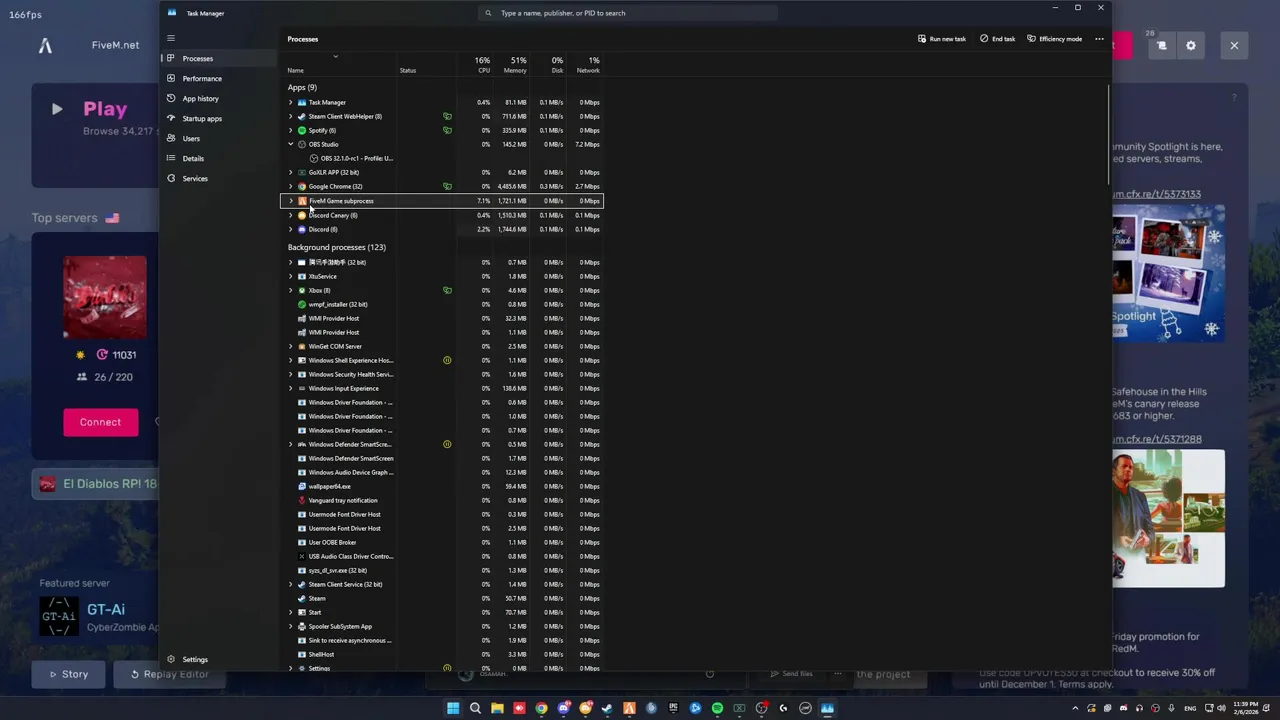1280x720 pixels.
Task: Click El Diablos RPI server entry in FiveM
Action: [95, 484]
